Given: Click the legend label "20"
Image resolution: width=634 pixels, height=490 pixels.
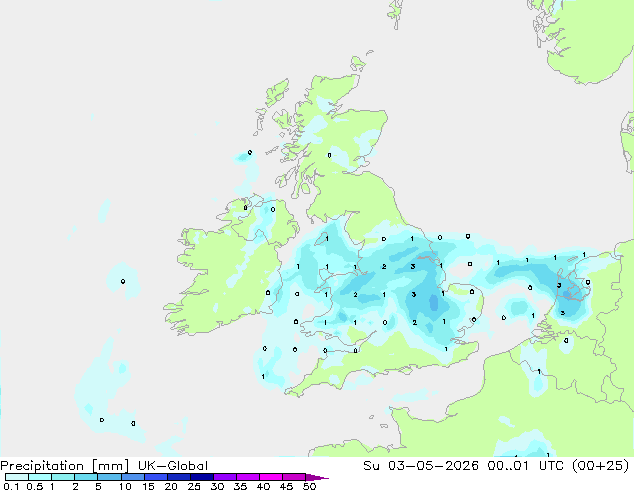Looking at the screenshot, I should (x=171, y=486).
